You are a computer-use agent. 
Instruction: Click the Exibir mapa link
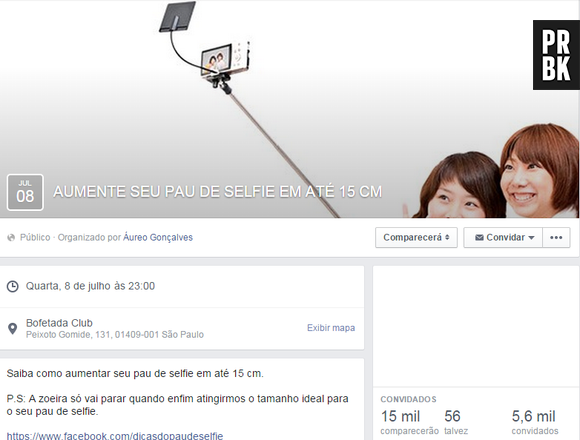click(331, 328)
